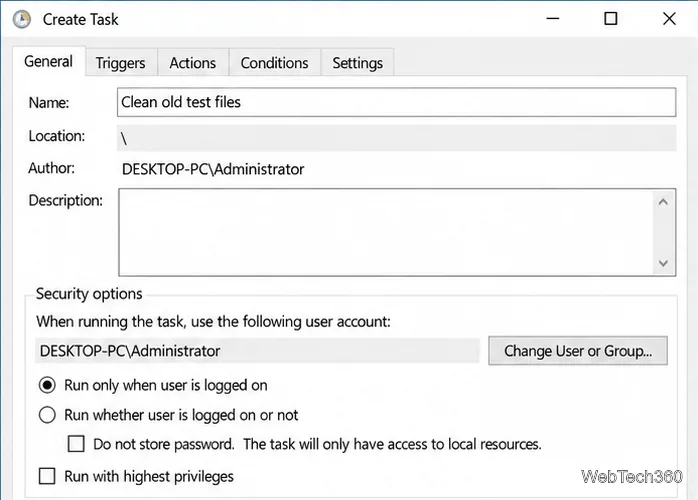Open the Actions tab
The image size is (698, 500).
click(x=193, y=63)
